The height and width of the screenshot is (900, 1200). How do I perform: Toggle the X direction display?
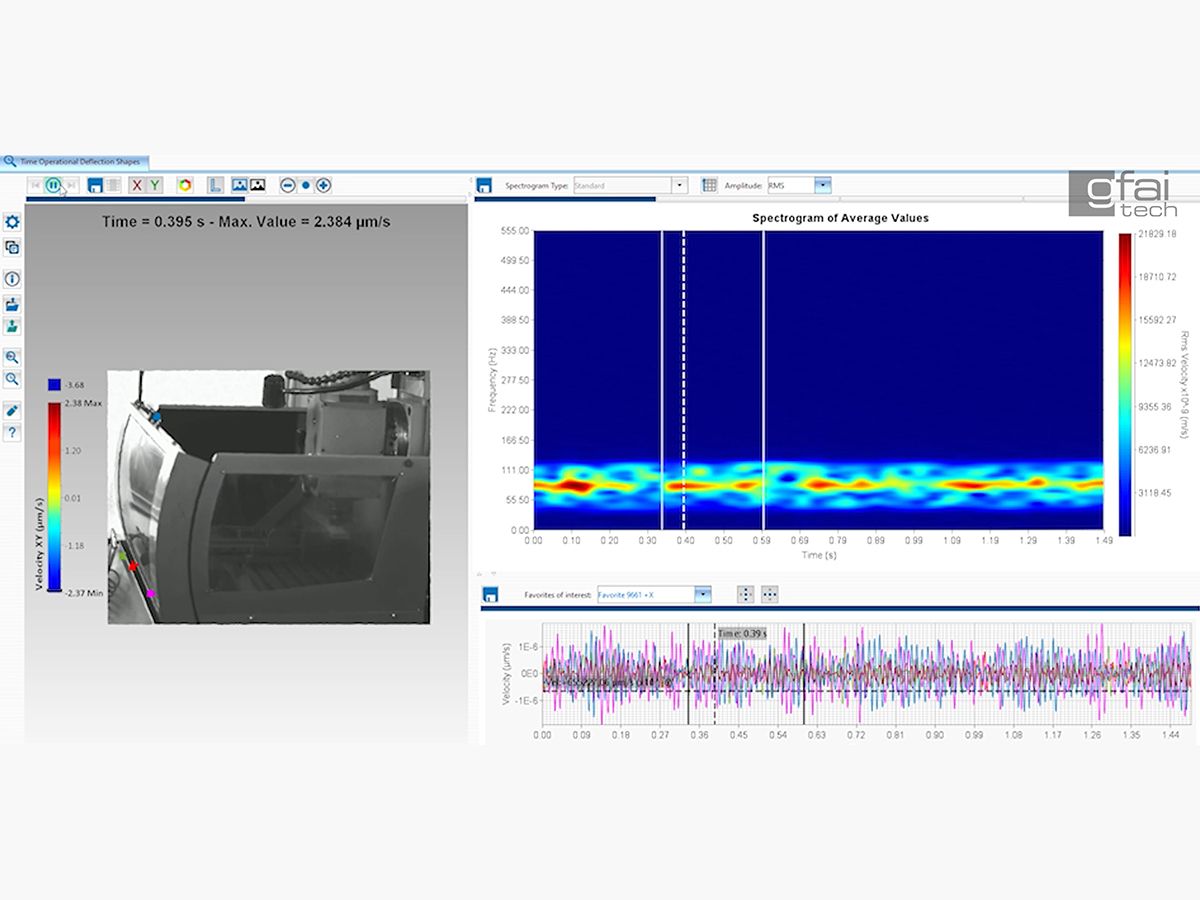(x=137, y=185)
